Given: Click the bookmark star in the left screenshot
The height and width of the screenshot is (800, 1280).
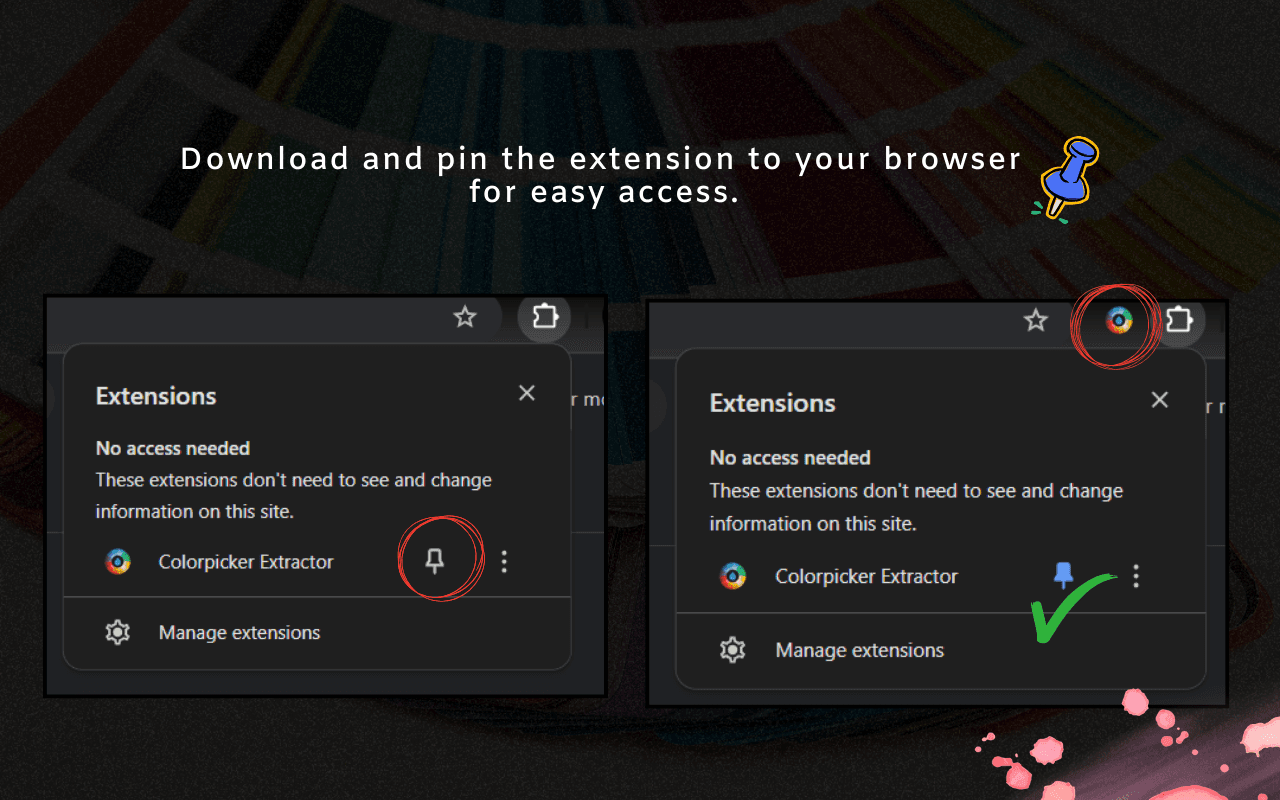Looking at the screenshot, I should (465, 318).
